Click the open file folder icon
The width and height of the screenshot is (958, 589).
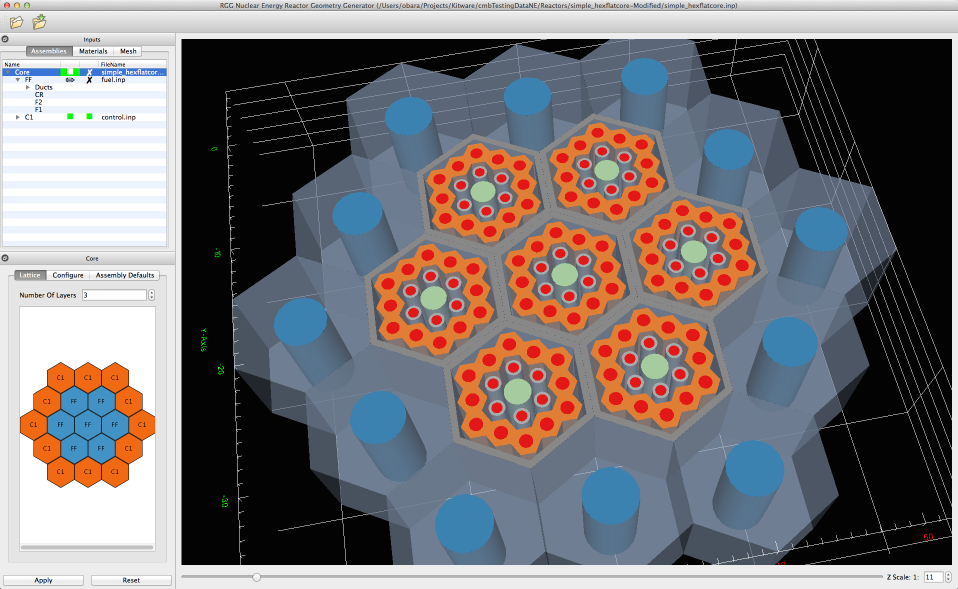[x=16, y=22]
